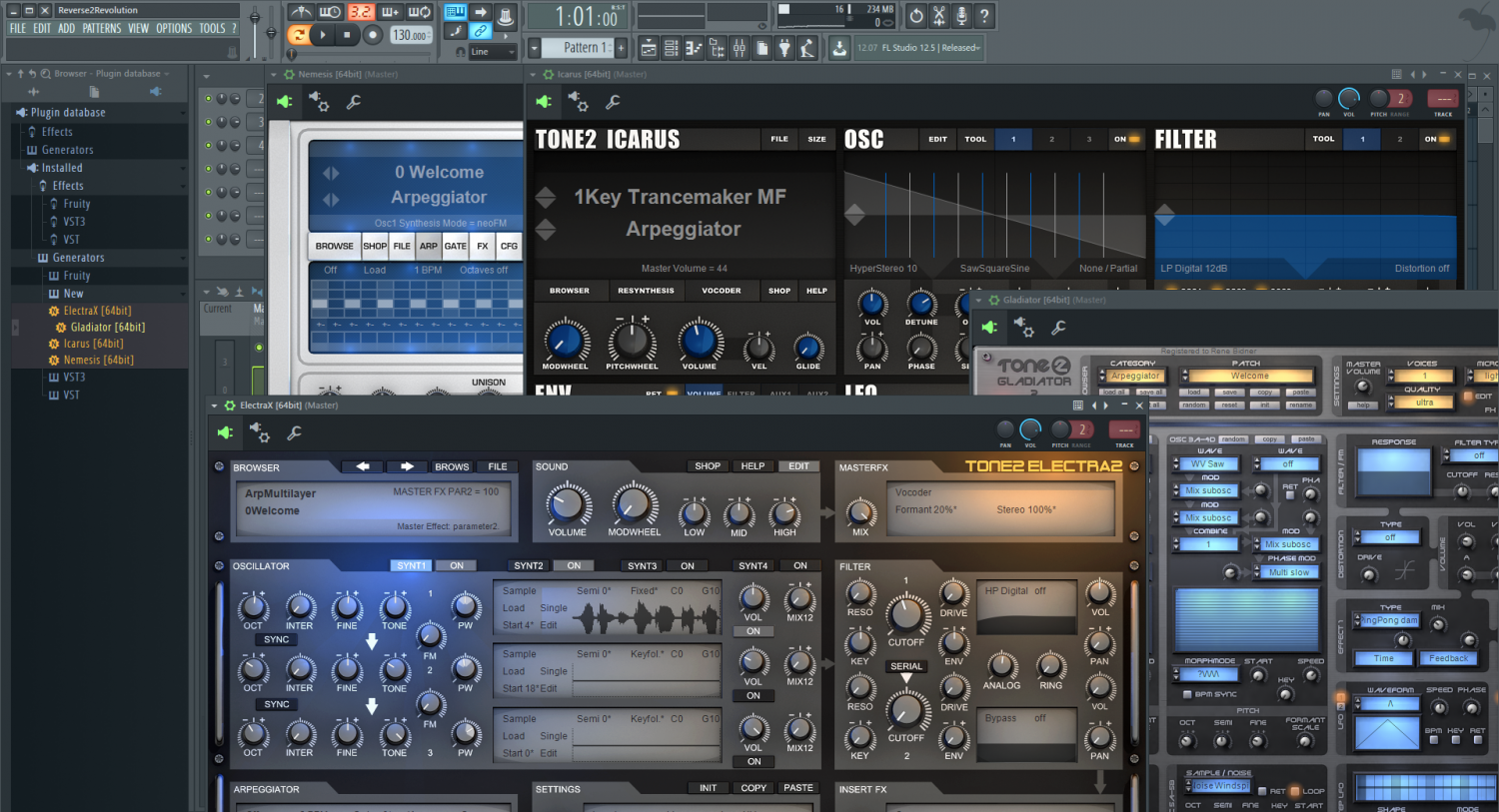Click the Nemesis green plug icon
The height and width of the screenshot is (812, 1499).
tap(285, 101)
